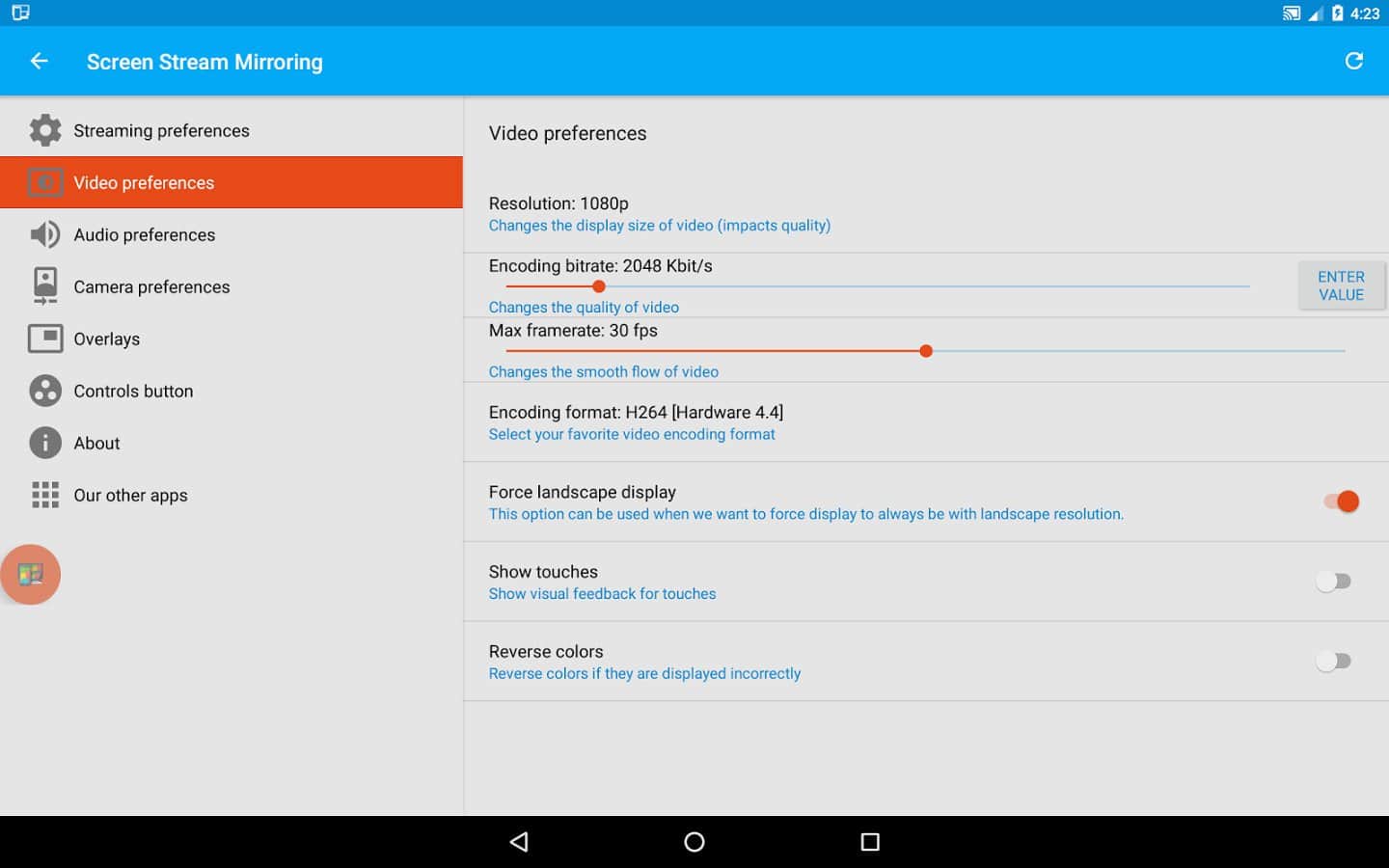Open Resolution 1080p selection

point(659,214)
